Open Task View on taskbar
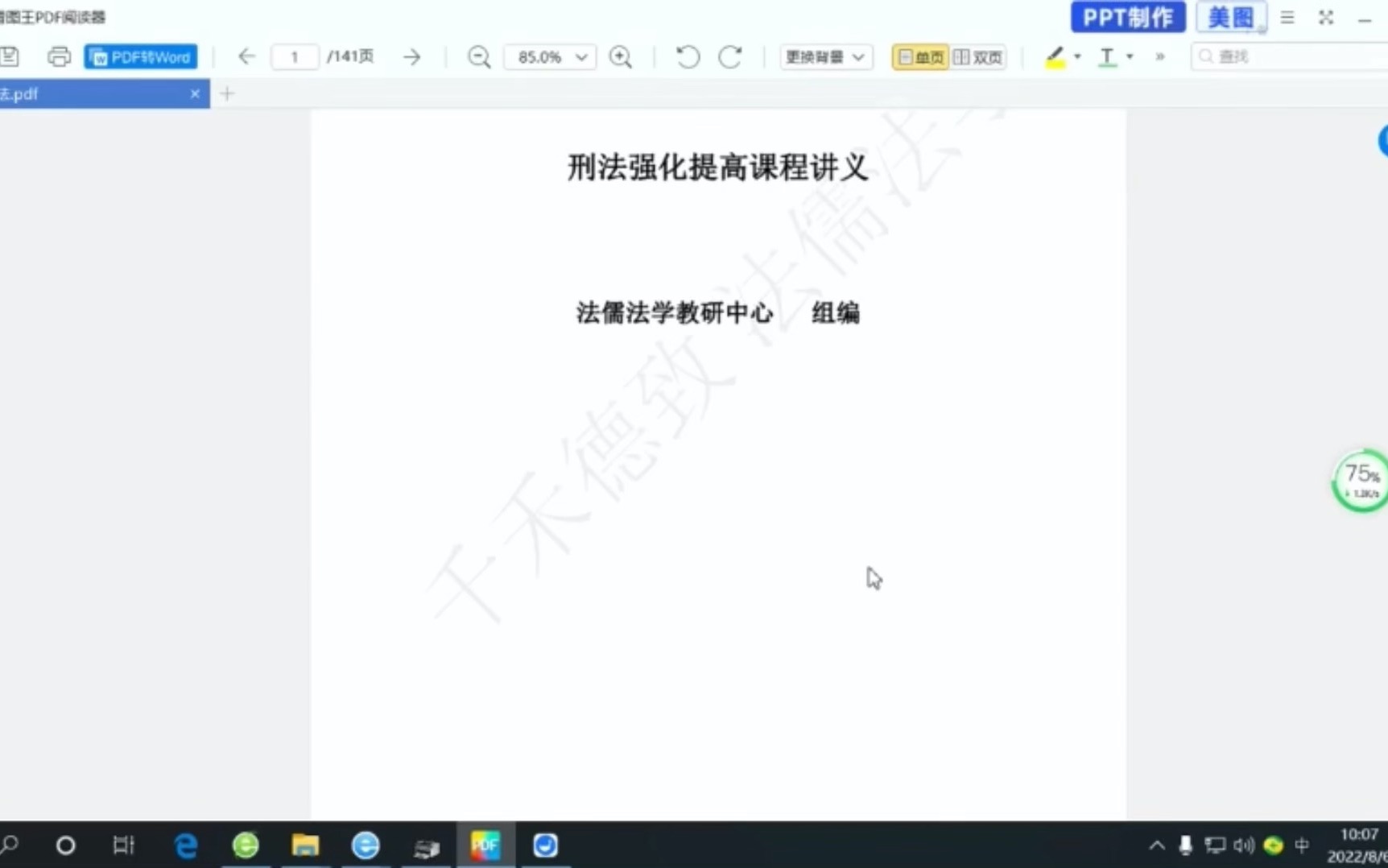Viewport: 1388px width, 868px height. [x=123, y=845]
